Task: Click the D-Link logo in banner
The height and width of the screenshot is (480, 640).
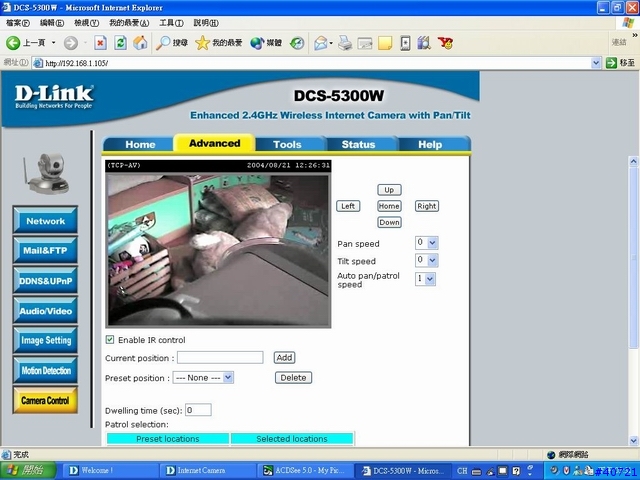Action: coord(54,97)
